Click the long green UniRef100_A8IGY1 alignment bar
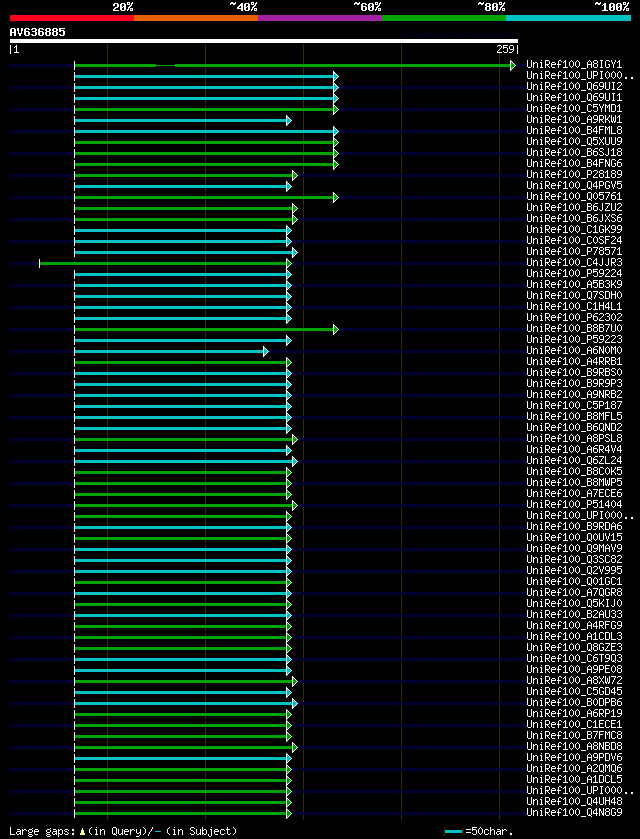The height and width of the screenshot is (839, 640). pyautogui.click(x=292, y=65)
